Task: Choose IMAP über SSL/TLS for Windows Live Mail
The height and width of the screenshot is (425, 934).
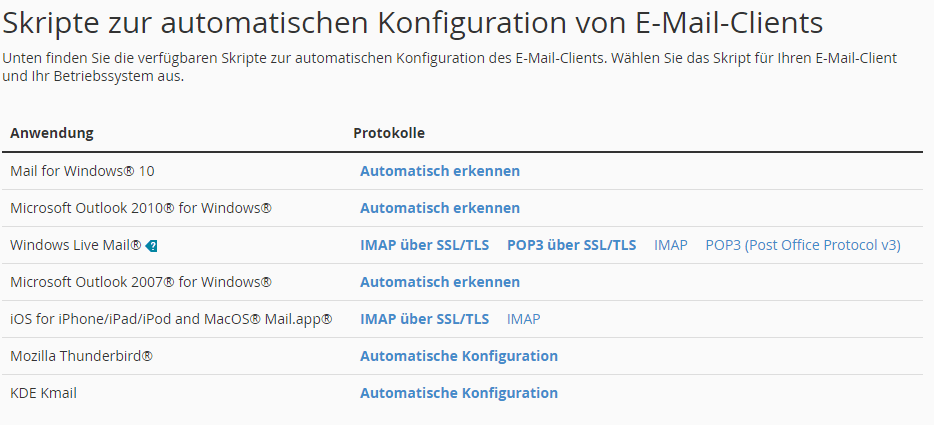Action: pos(424,245)
